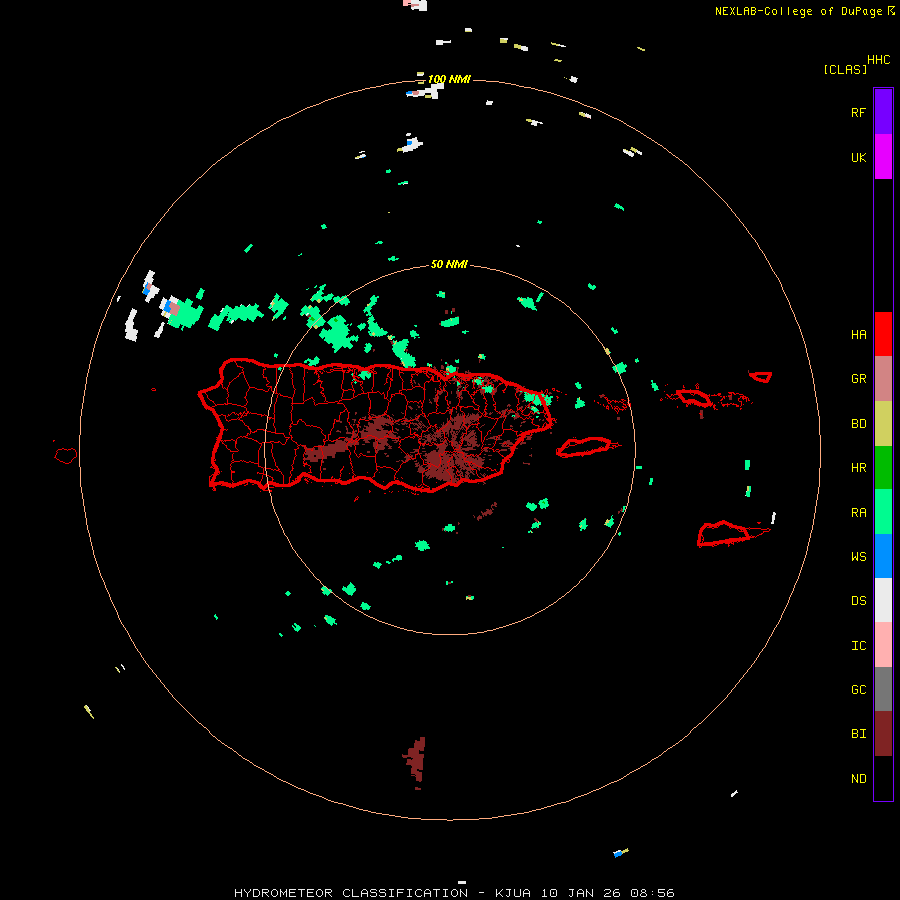The height and width of the screenshot is (900, 900).
Task: Click the IC pink legend swatch
Action: pos(883,645)
